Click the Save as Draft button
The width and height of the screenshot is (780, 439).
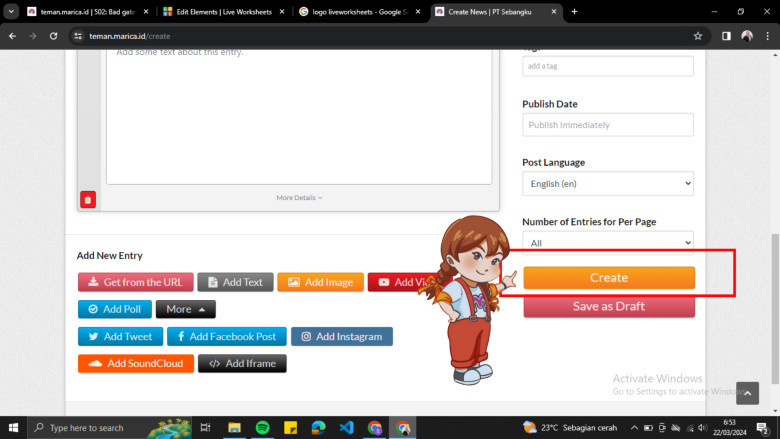tap(608, 306)
